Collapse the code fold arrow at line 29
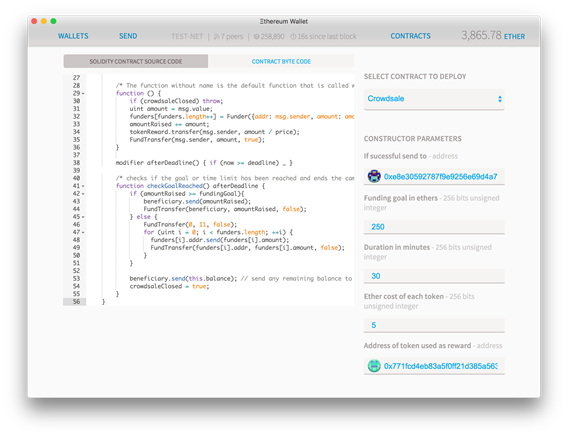This screenshot has width=567, height=436. [x=83, y=94]
